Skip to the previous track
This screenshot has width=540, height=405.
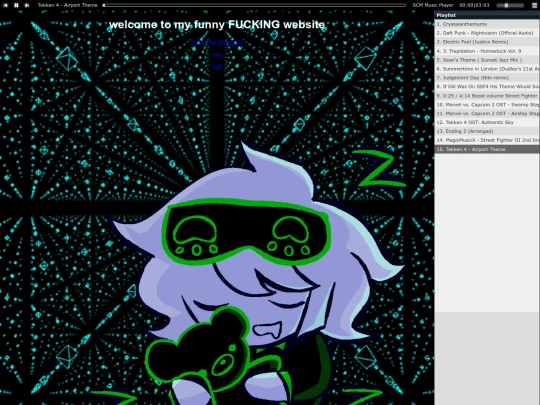(x=5, y=5)
